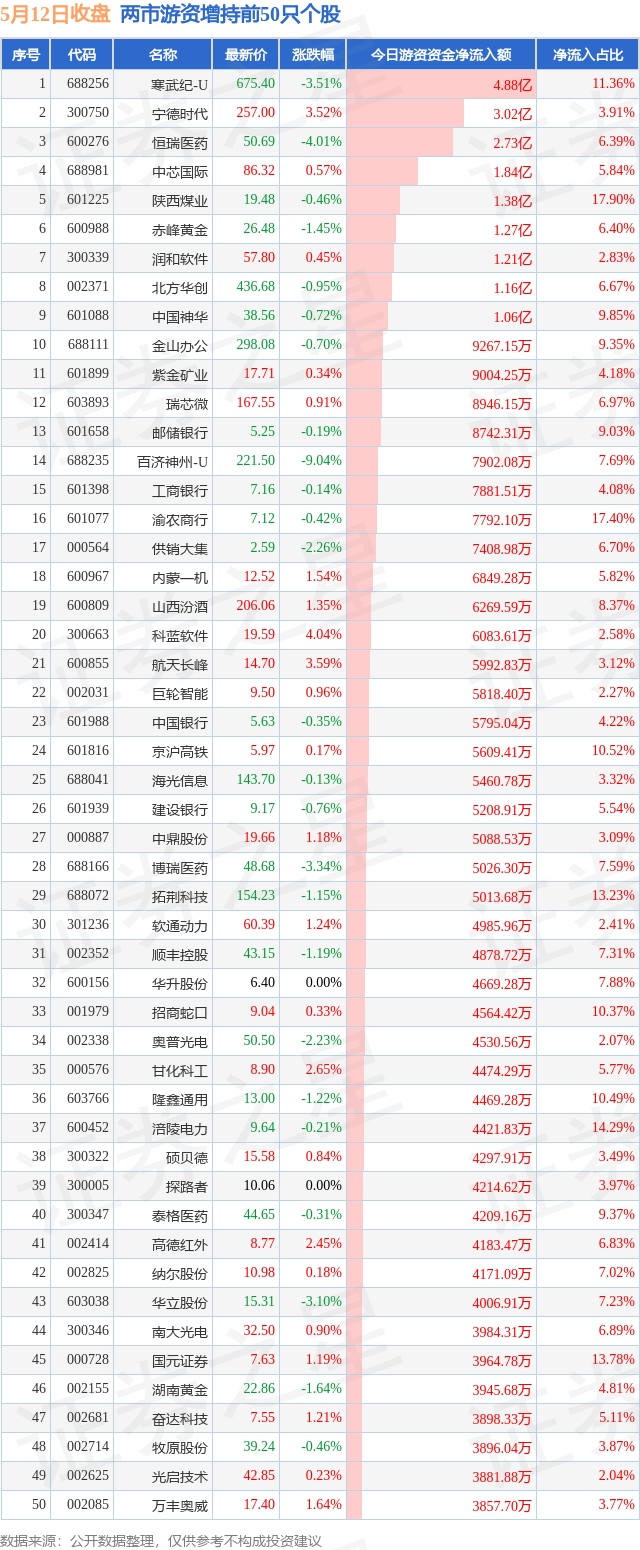Click the 净流入占比 column header
This screenshot has height=1550, width=640.
pyautogui.click(x=588, y=55)
